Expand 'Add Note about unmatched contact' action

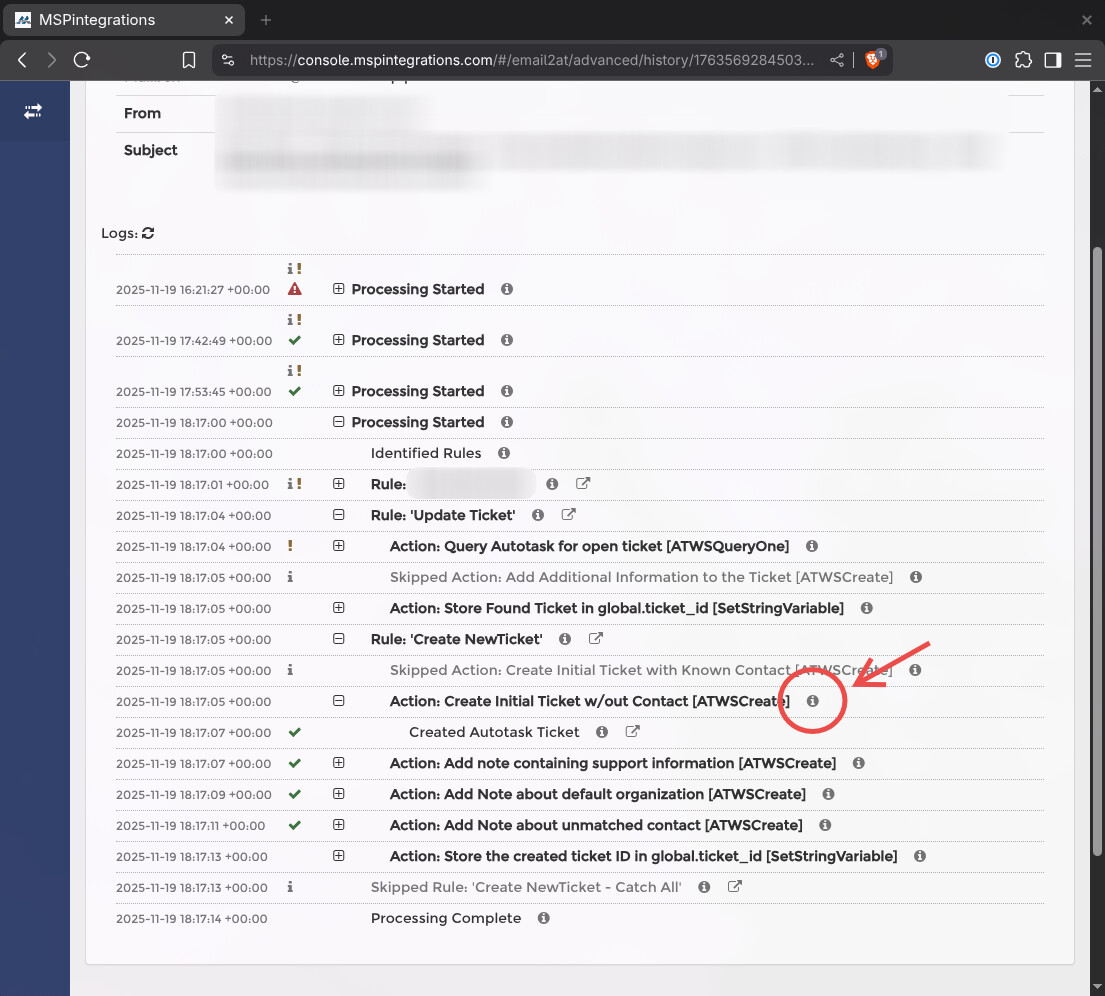coord(338,825)
